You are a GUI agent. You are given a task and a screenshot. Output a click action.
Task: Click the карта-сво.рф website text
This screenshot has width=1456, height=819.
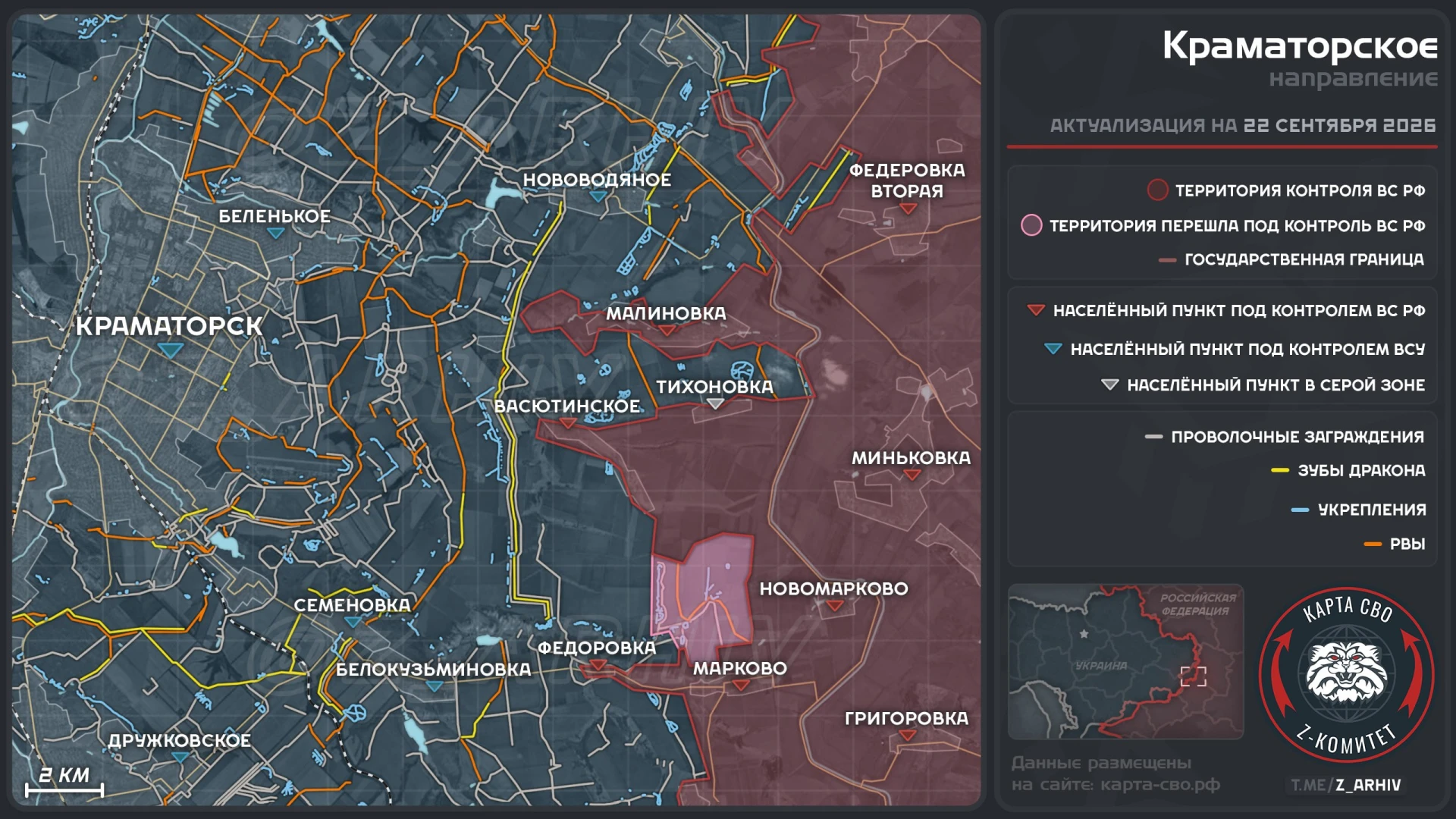point(1160,785)
